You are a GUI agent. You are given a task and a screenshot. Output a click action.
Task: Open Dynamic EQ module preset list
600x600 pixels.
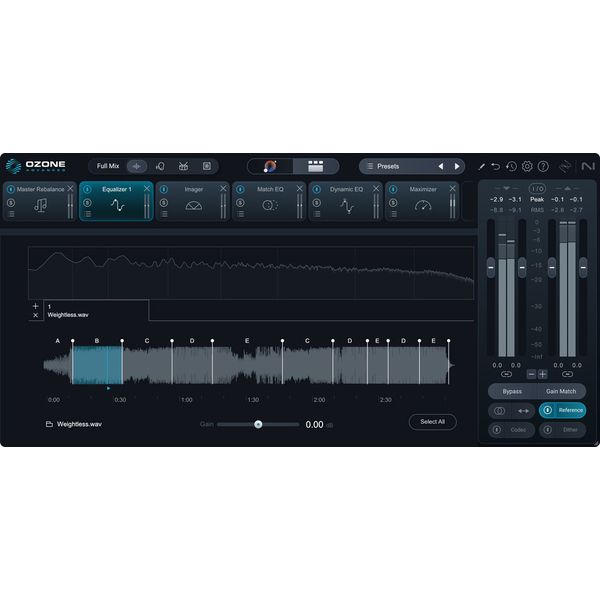tap(317, 214)
